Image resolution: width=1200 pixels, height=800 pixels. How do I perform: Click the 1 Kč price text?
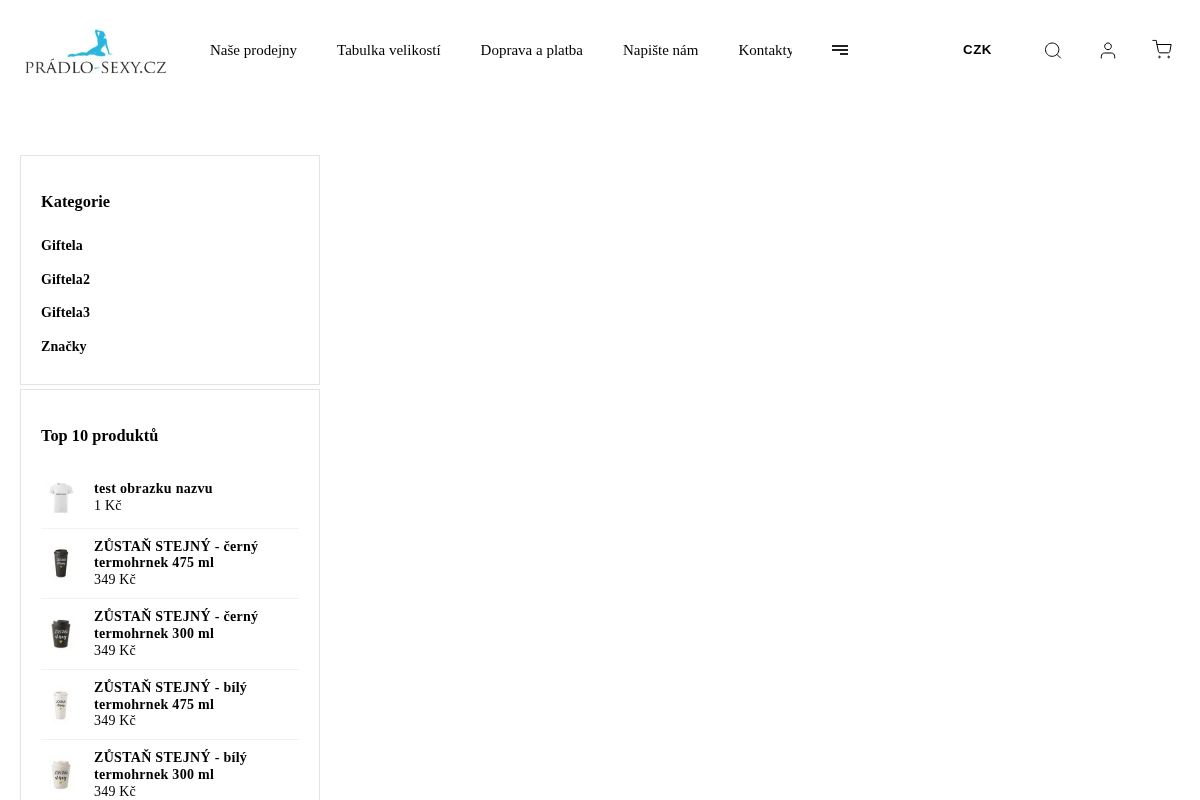tap(107, 506)
